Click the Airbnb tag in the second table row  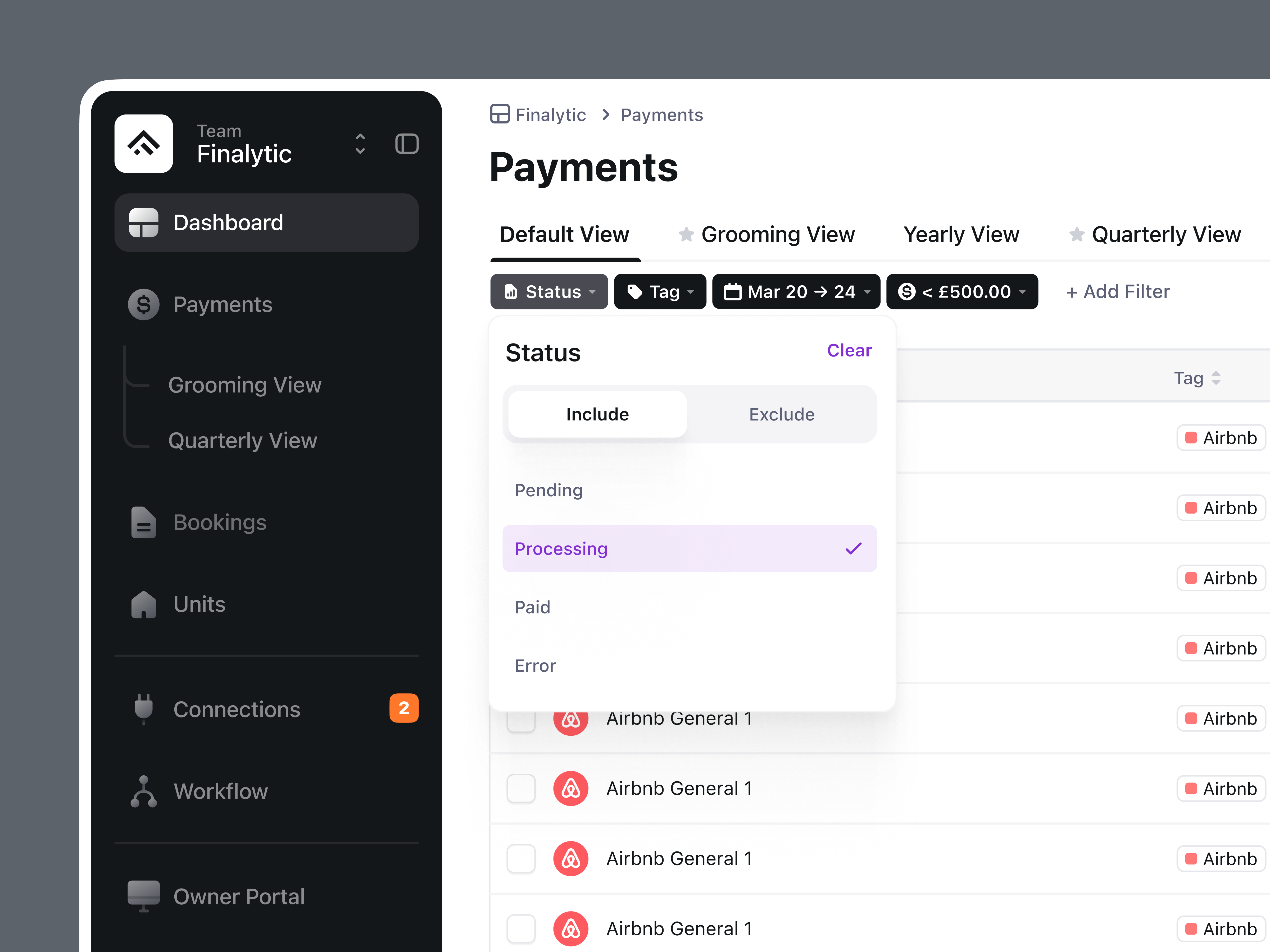(x=1221, y=508)
